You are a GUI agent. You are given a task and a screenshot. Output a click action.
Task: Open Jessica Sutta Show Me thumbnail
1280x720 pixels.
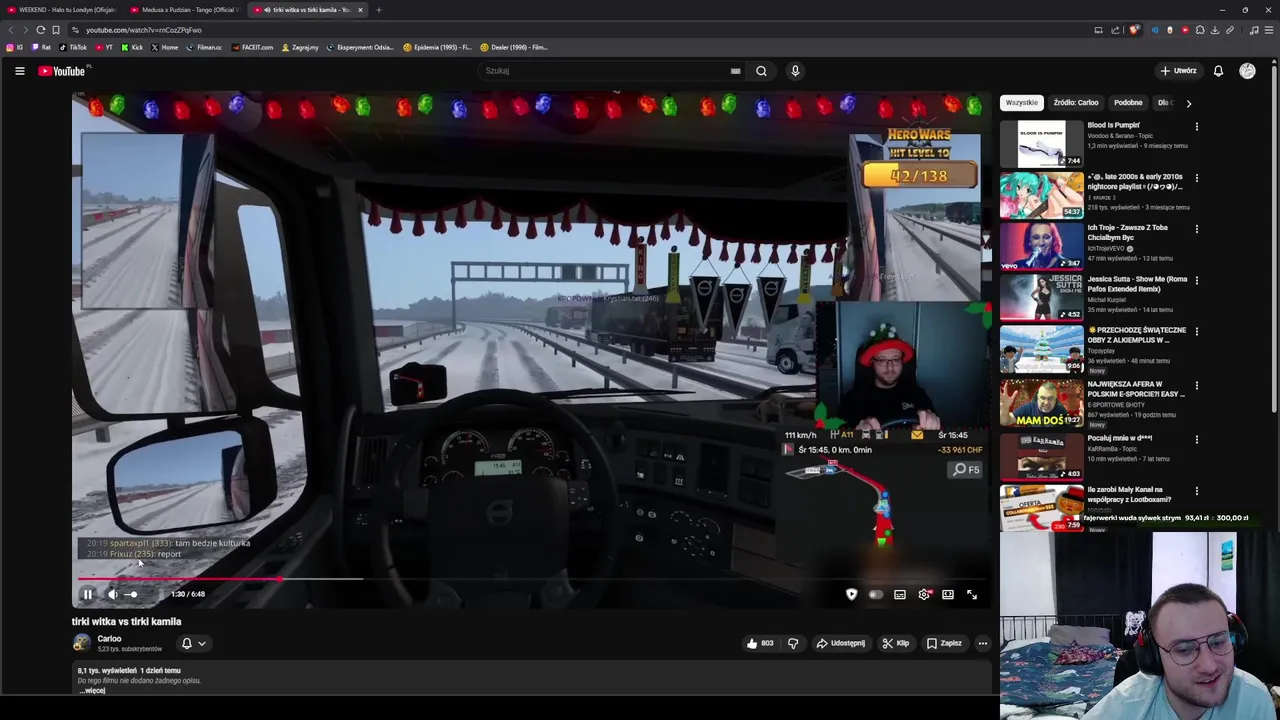[1042, 297]
